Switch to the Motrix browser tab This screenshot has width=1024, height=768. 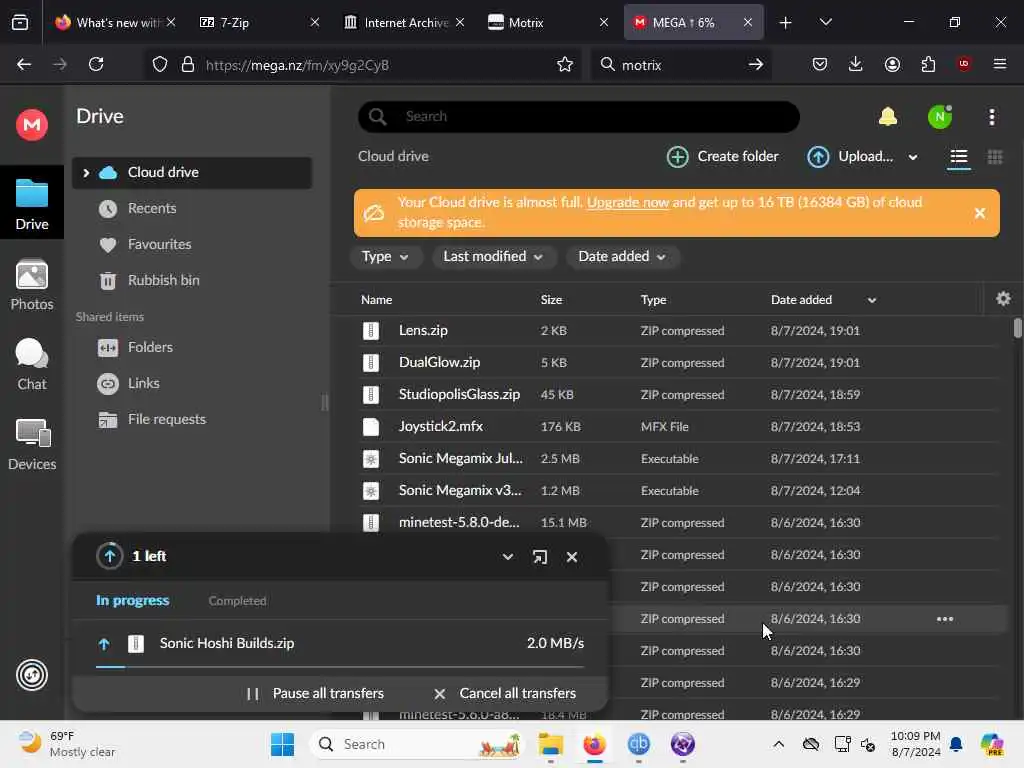(x=549, y=22)
